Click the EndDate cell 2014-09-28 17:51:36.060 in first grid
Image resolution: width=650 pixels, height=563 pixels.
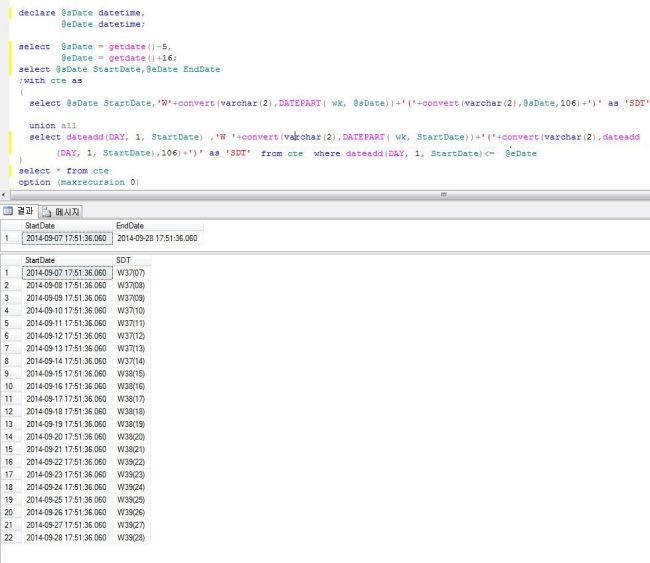158,238
